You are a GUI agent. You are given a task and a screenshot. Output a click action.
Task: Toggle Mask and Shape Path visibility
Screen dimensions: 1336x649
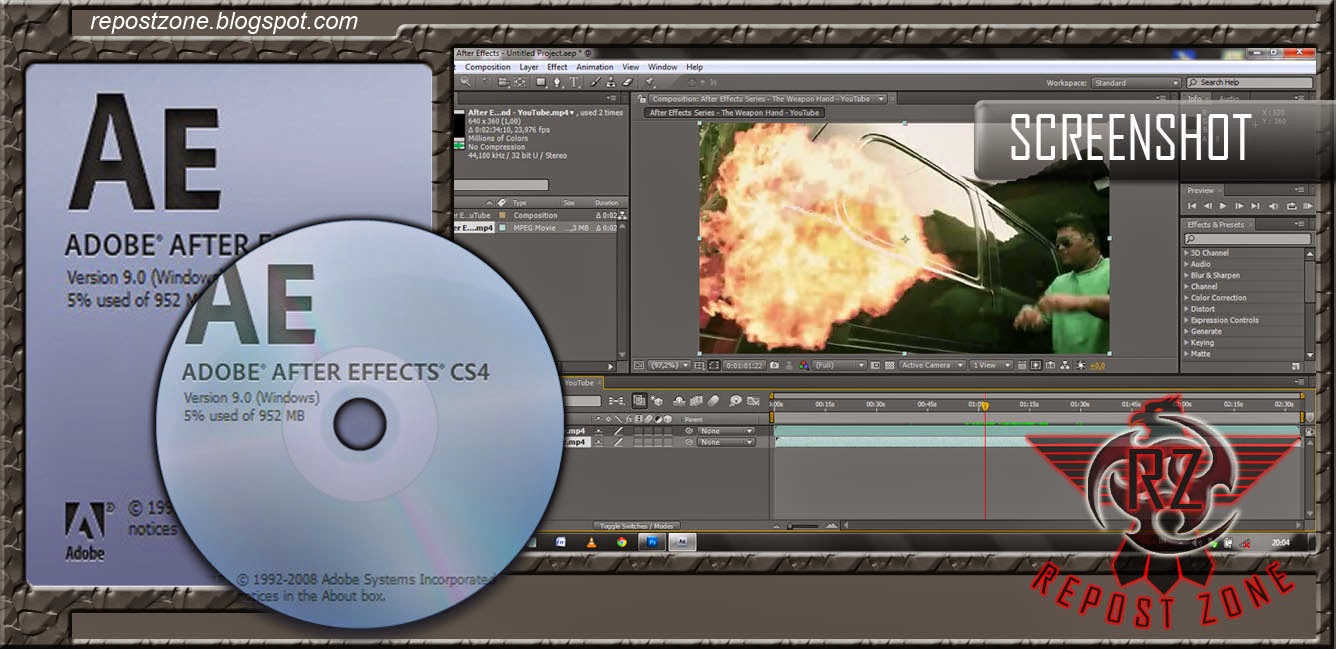(x=714, y=365)
